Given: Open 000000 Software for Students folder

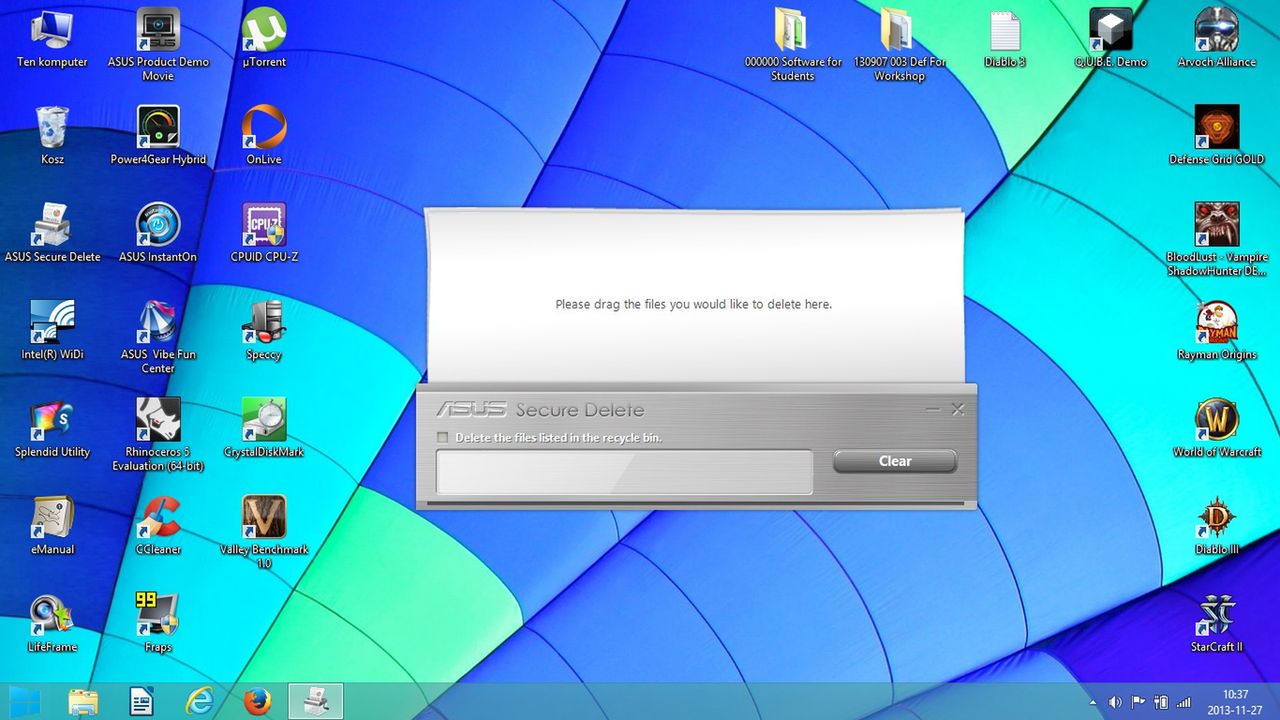Looking at the screenshot, I should click(793, 45).
